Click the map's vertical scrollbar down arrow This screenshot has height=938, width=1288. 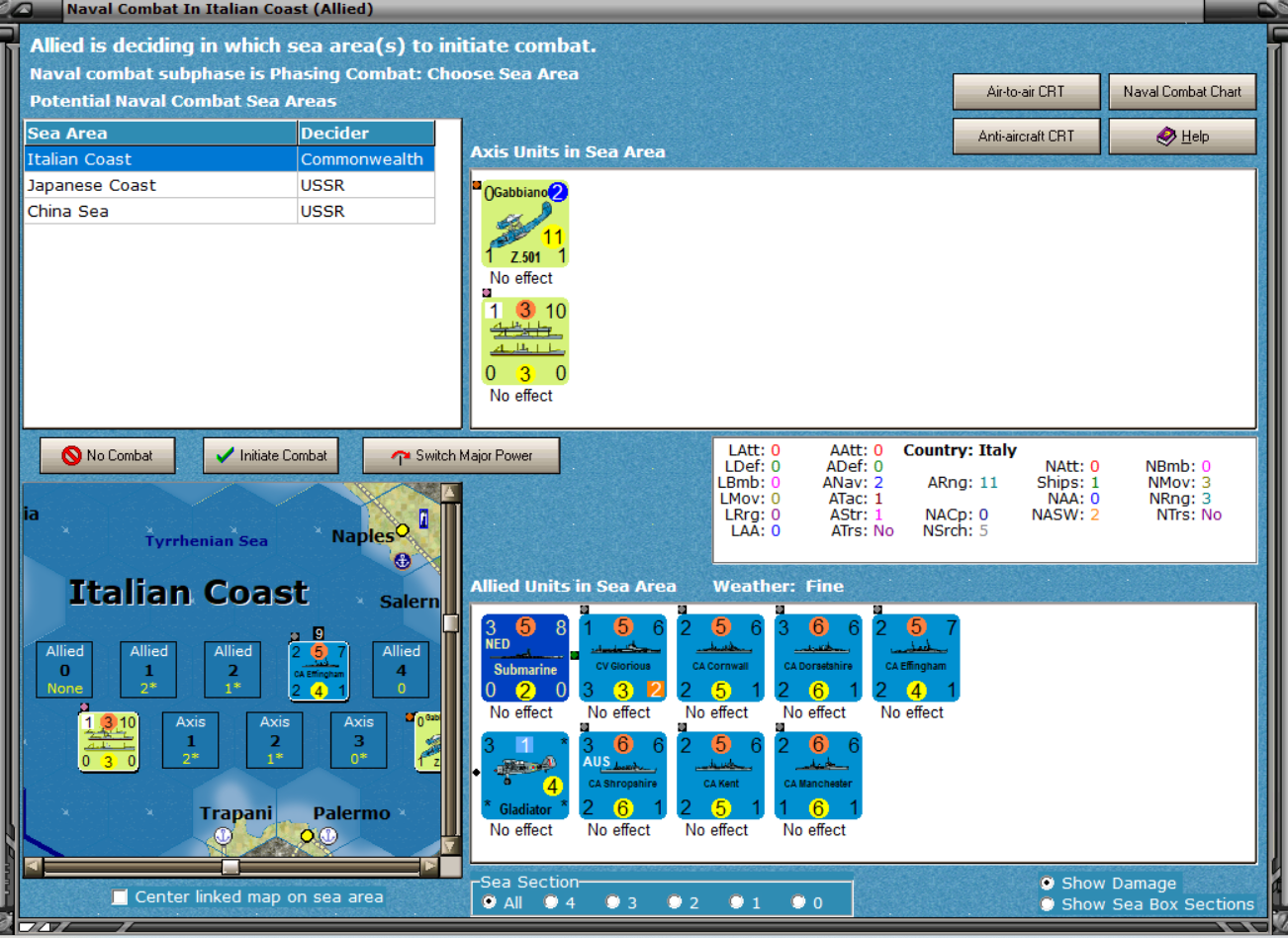(450, 847)
